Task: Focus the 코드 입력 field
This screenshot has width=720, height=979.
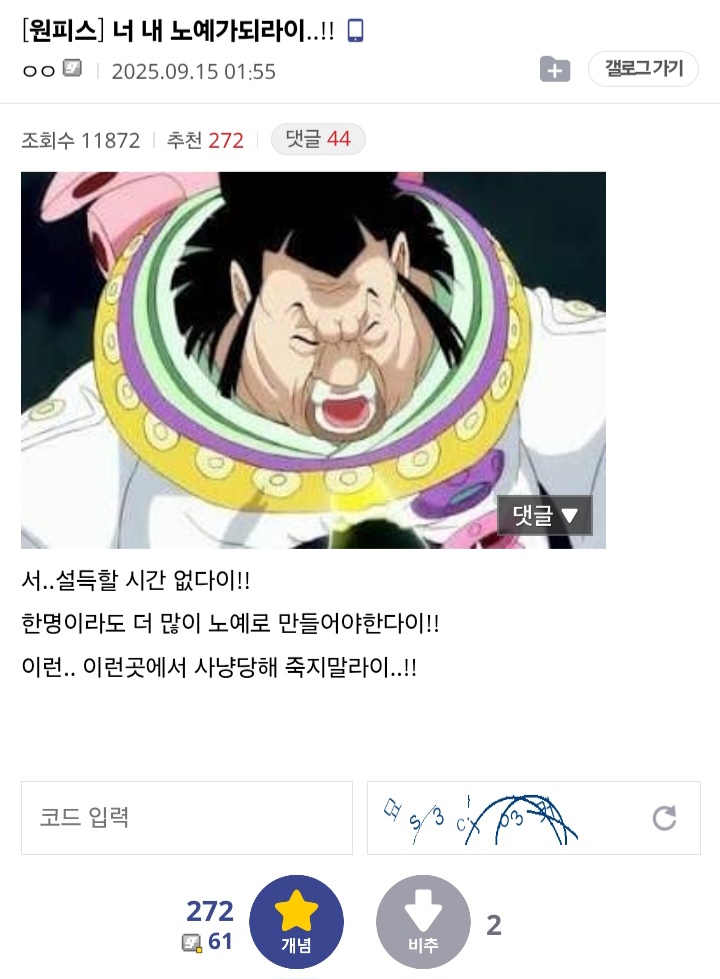Action: (187, 817)
